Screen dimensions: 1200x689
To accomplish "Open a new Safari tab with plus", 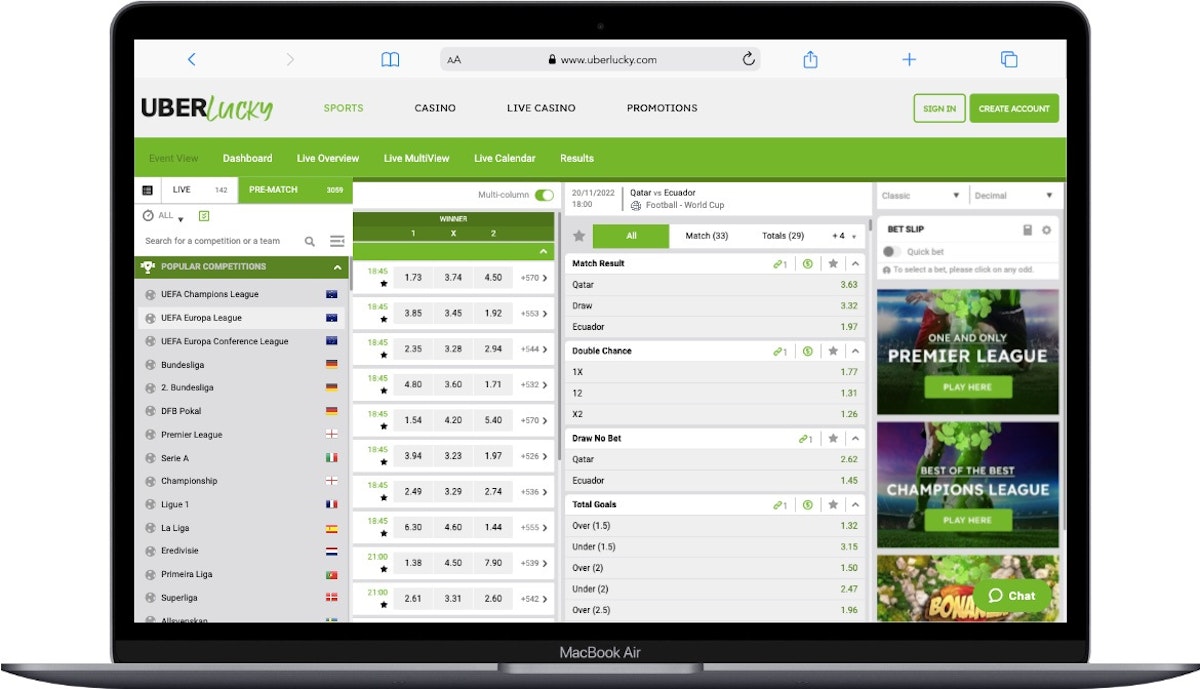I will tap(909, 60).
